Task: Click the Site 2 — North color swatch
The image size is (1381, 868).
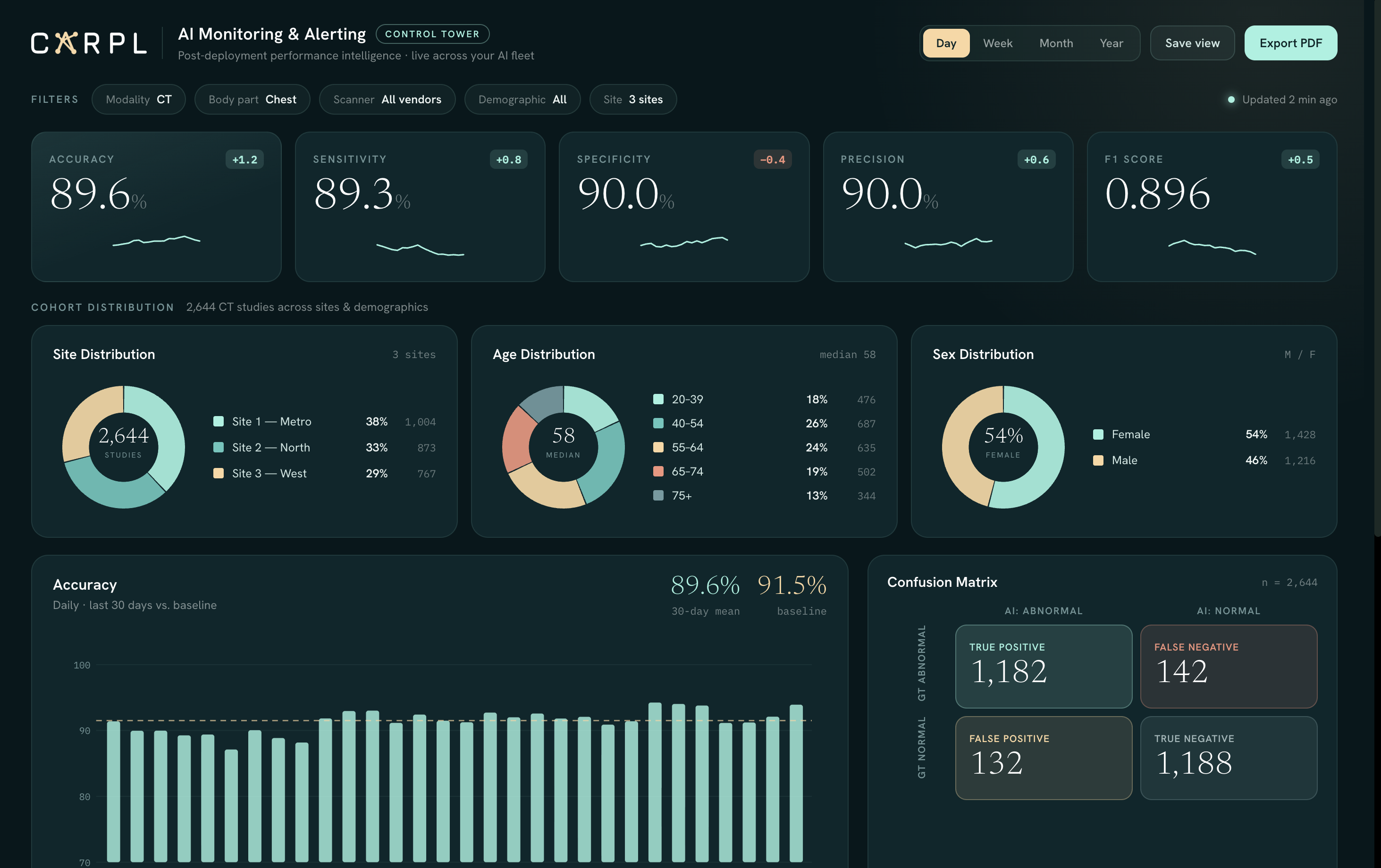Action: pos(219,447)
